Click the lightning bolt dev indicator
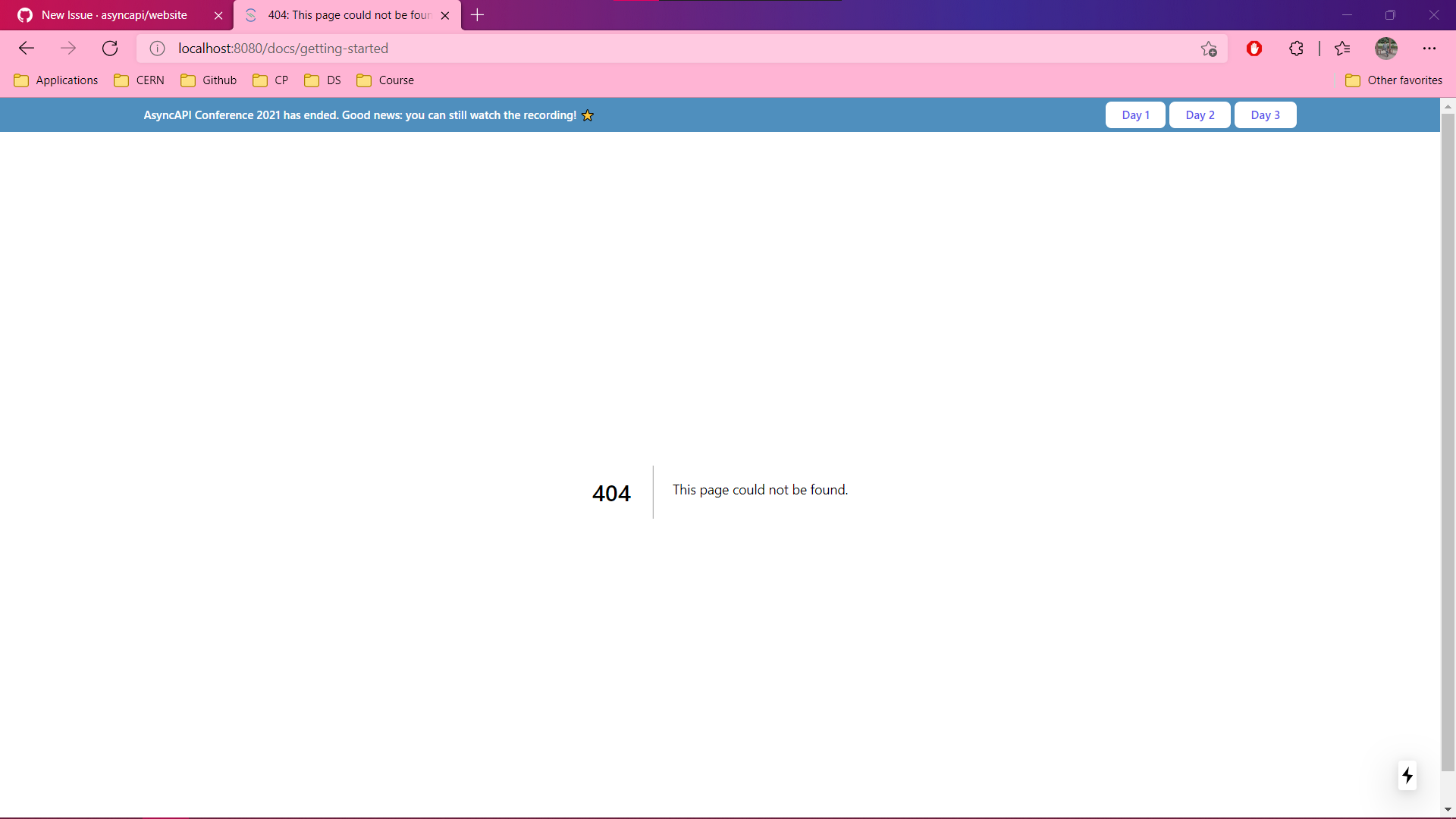Viewport: 1456px width, 819px height. point(1407,776)
